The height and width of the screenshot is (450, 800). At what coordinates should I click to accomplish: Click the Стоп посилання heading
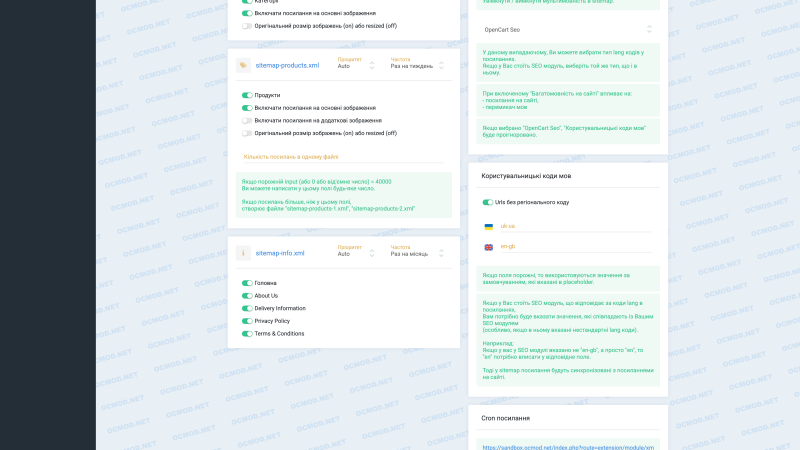coord(505,418)
